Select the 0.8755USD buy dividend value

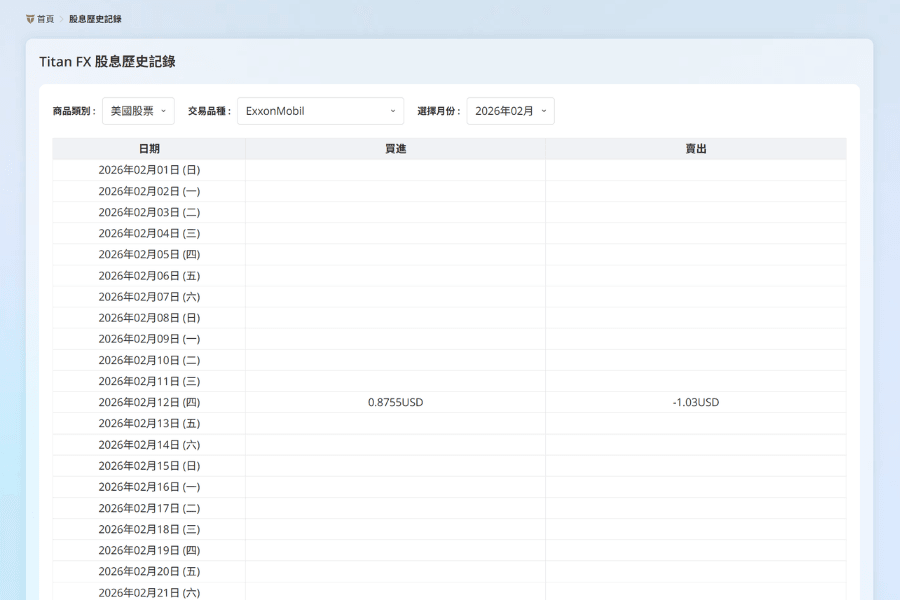pos(395,402)
